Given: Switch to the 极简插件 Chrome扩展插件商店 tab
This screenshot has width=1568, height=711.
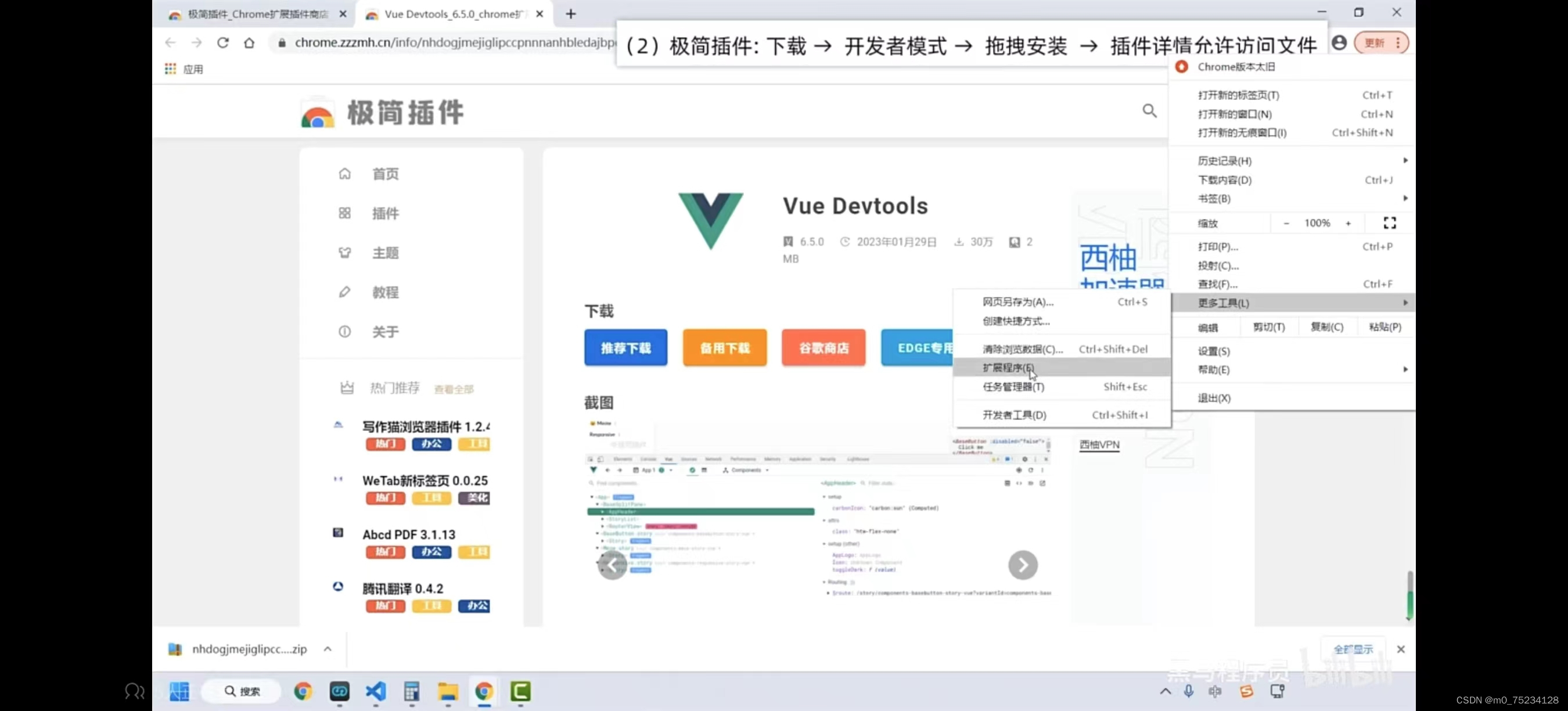Looking at the screenshot, I should (x=257, y=14).
